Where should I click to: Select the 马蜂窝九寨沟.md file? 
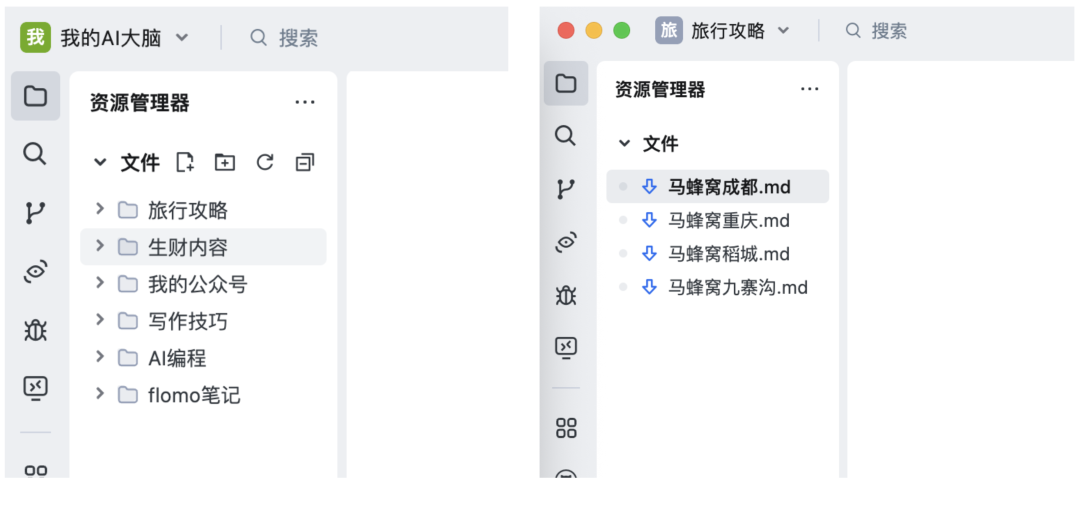tap(737, 288)
